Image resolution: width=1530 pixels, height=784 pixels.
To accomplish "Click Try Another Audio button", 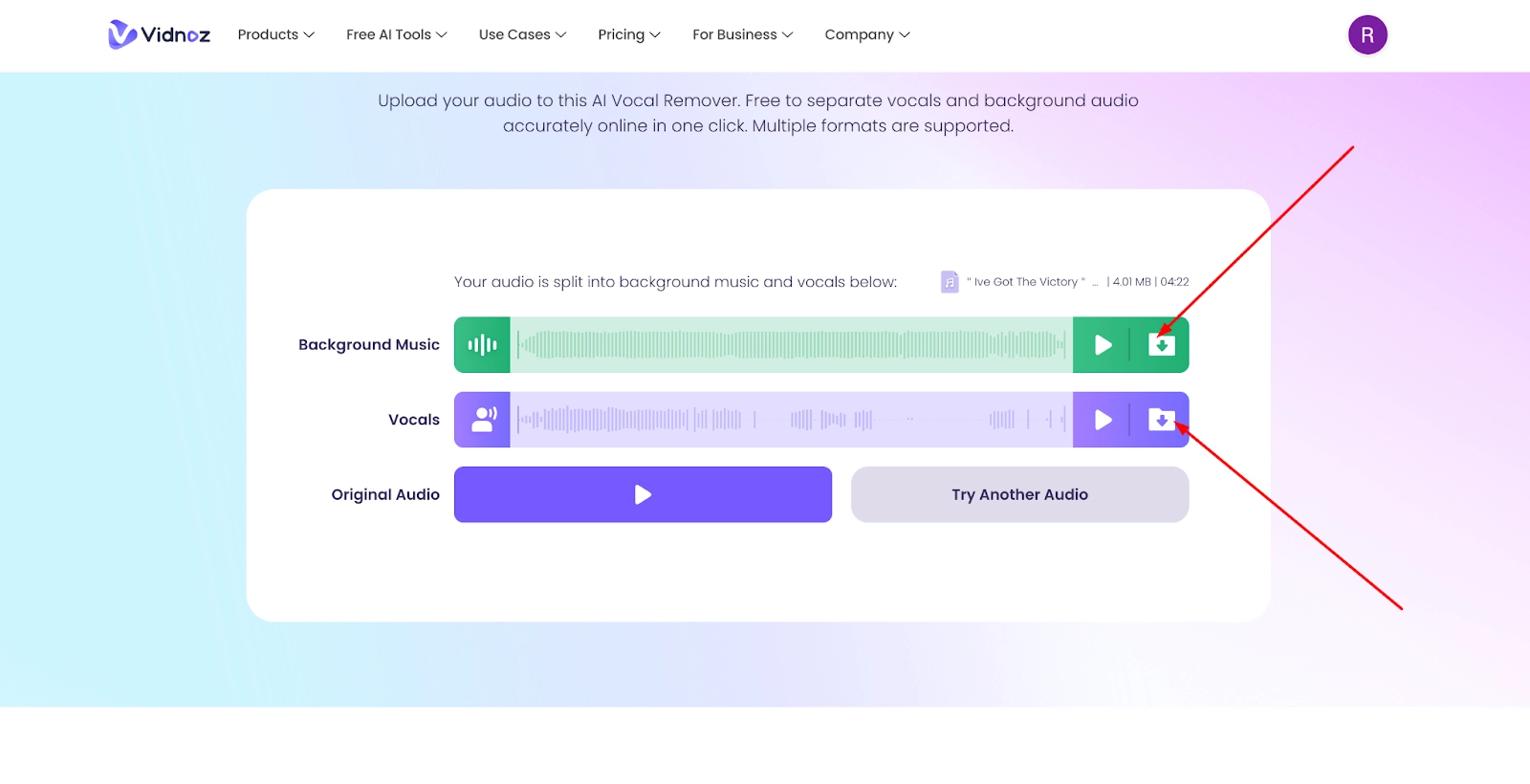I will click(x=1019, y=494).
